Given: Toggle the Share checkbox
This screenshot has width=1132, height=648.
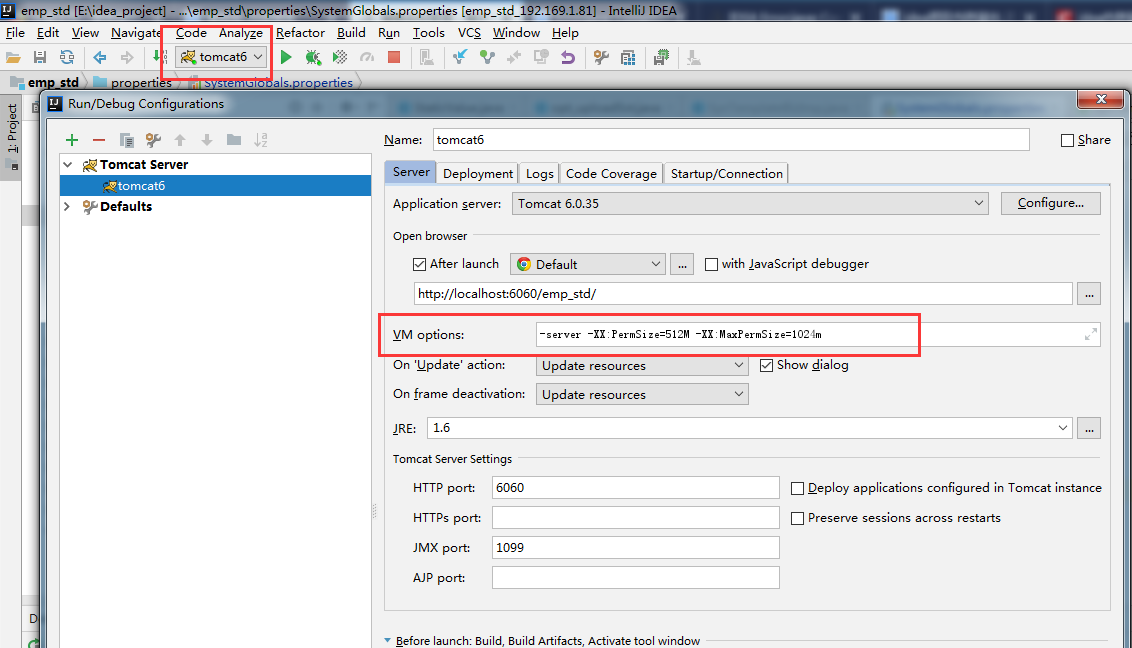Looking at the screenshot, I should point(1067,141).
